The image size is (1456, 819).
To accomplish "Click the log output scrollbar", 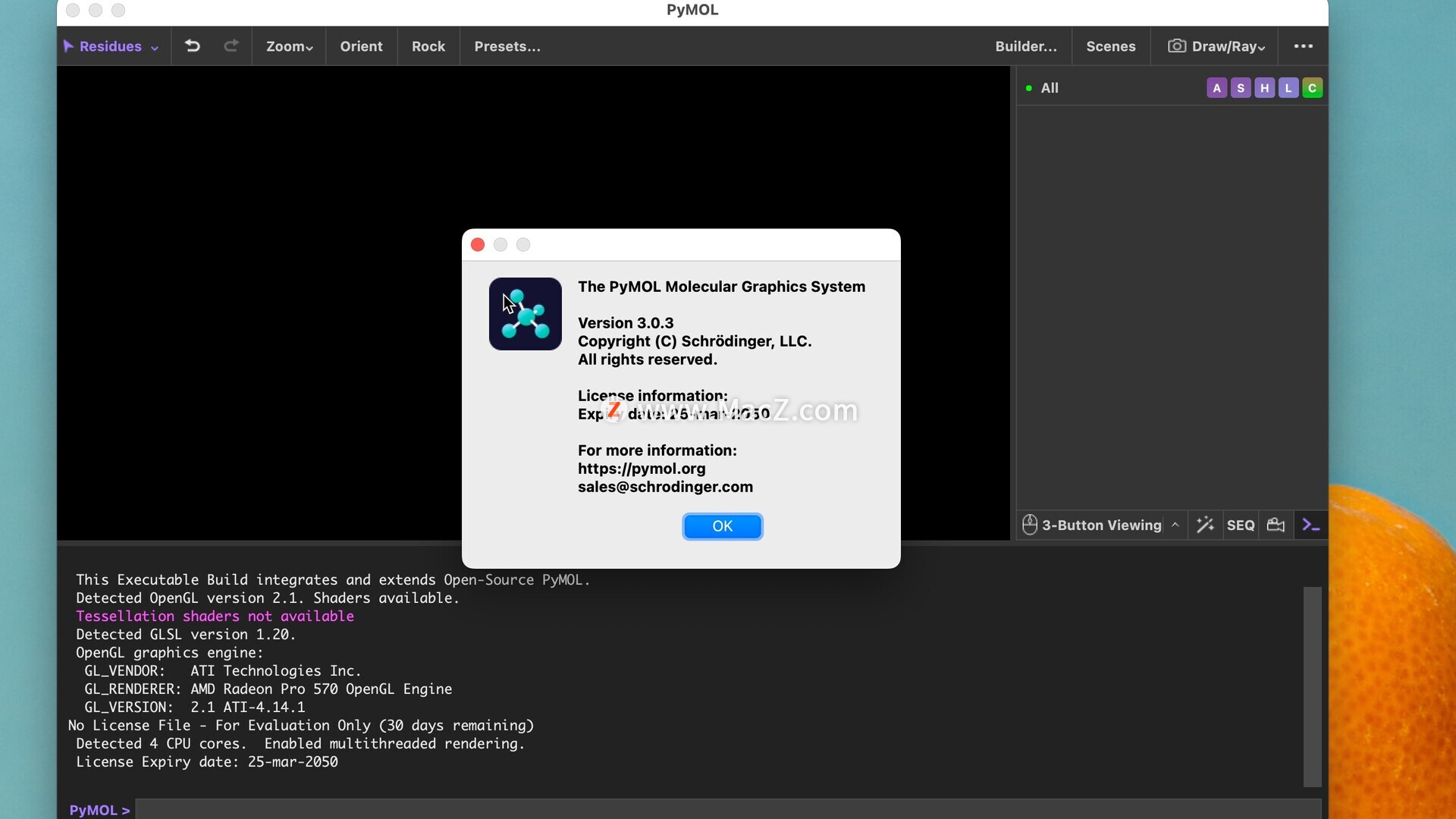I will point(1313,686).
